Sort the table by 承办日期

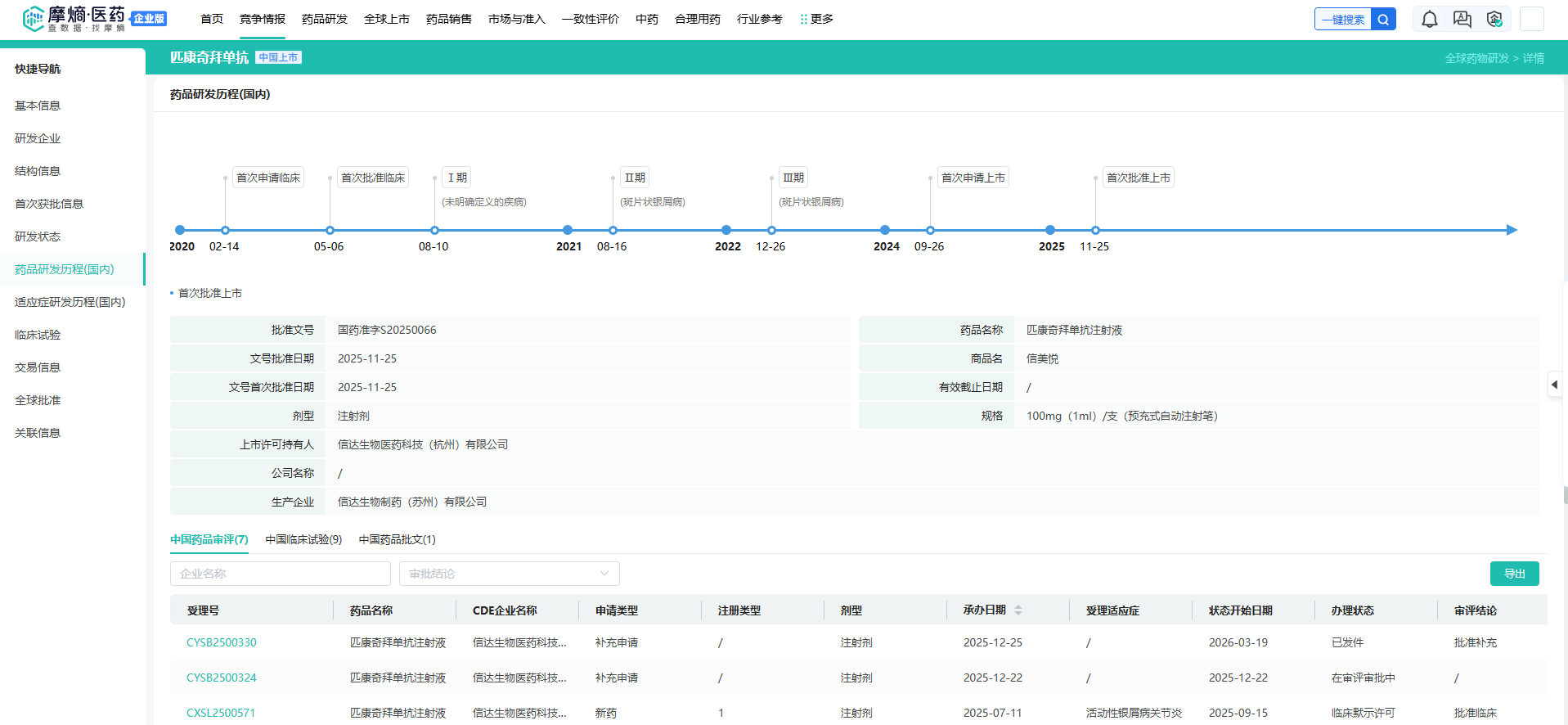point(1018,610)
